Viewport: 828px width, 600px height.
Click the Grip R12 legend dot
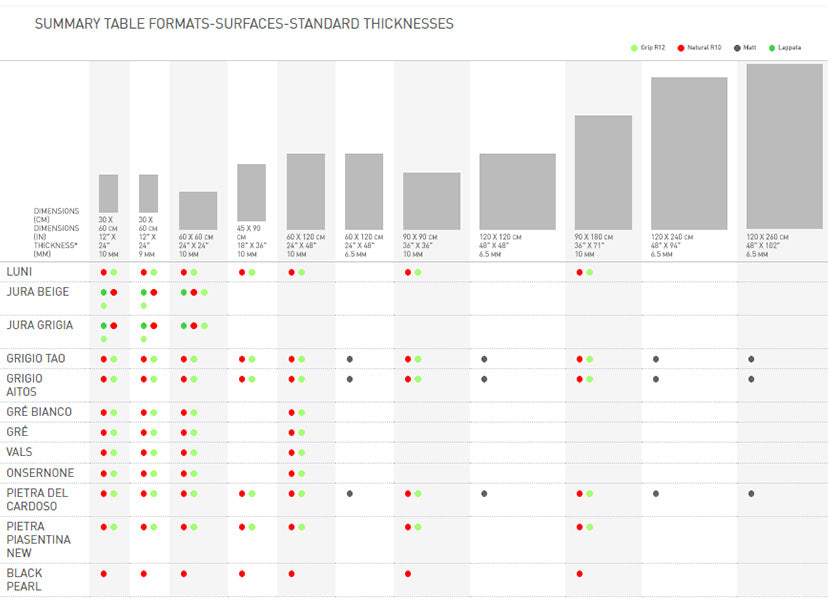(x=635, y=47)
